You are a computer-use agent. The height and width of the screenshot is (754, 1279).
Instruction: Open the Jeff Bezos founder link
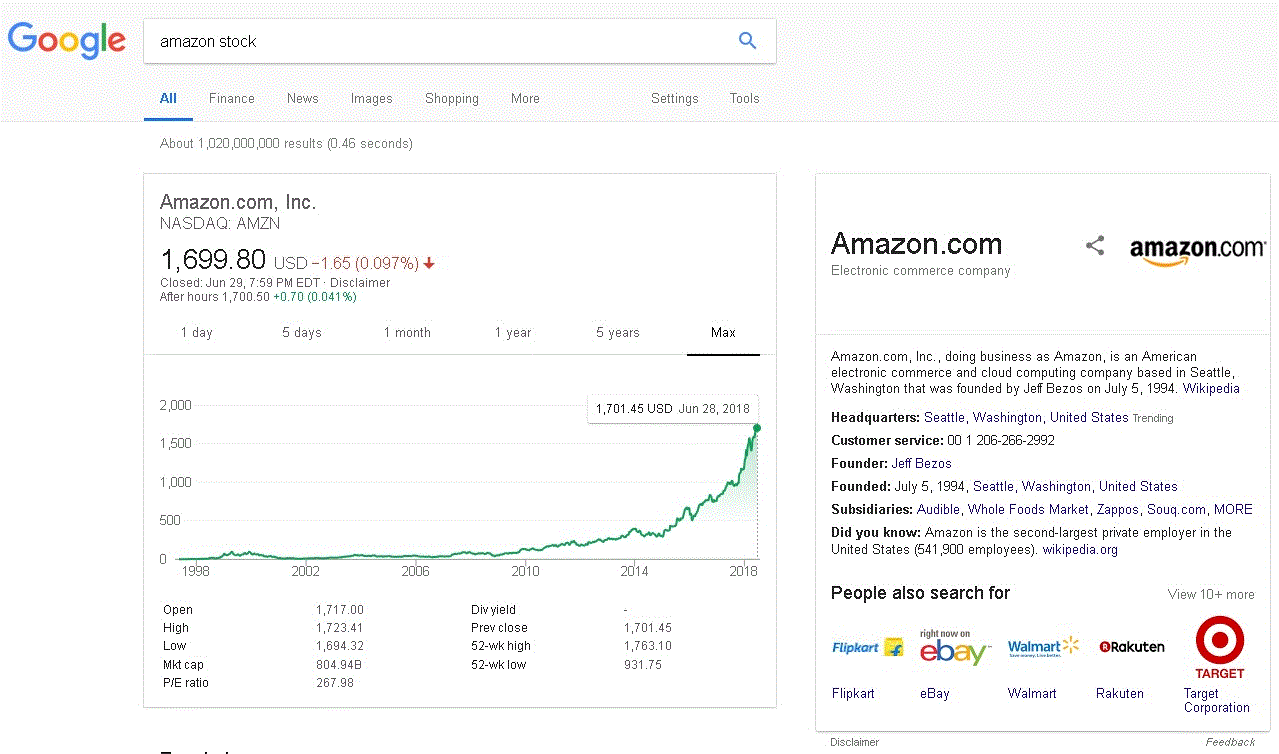click(x=921, y=463)
